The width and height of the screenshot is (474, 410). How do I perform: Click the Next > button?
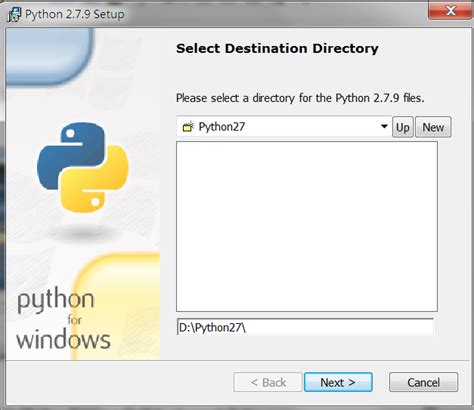(x=338, y=382)
